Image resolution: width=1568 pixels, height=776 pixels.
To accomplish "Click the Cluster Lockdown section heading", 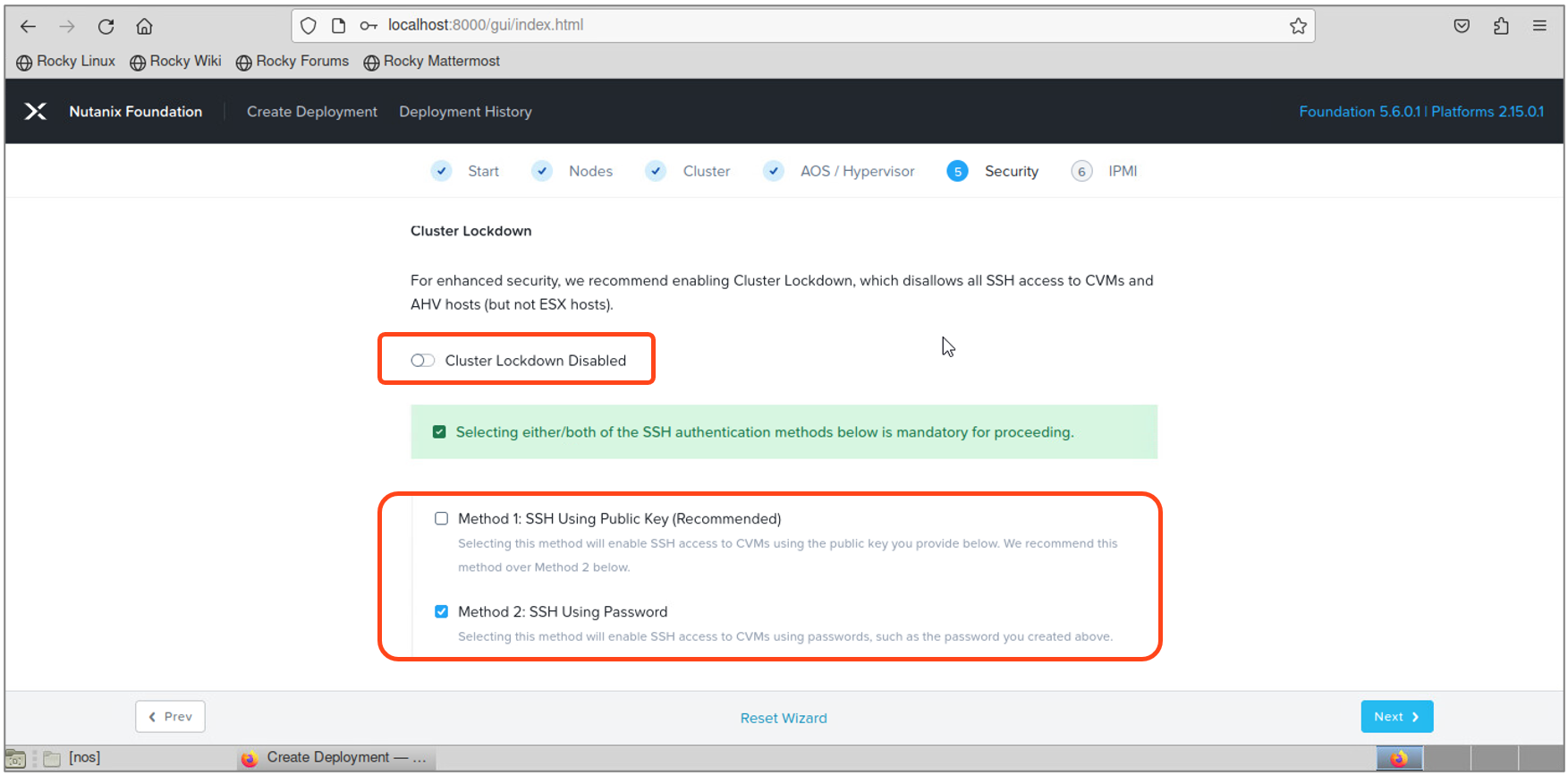I will [471, 231].
